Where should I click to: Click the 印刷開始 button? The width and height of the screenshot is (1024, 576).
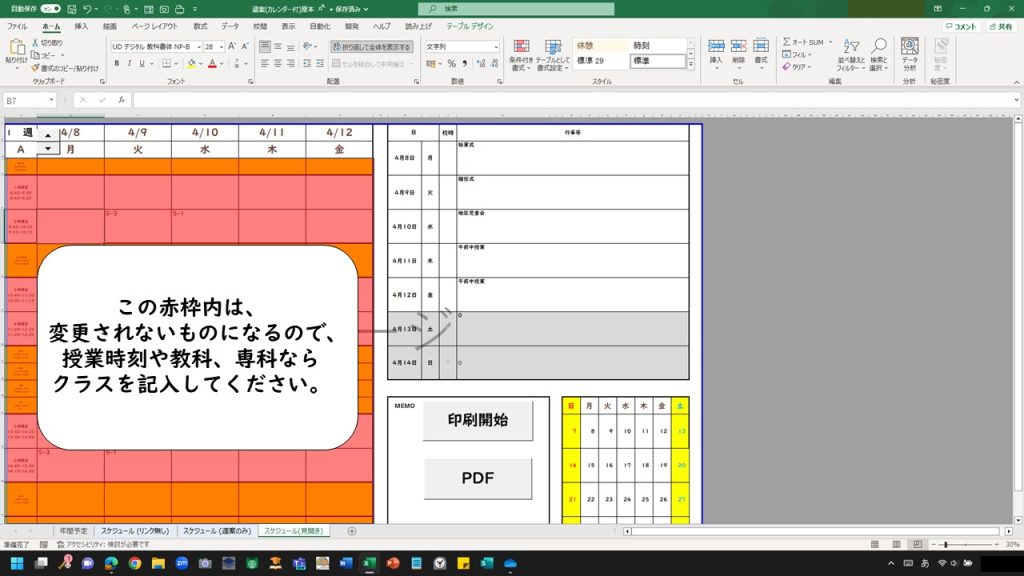pos(477,421)
